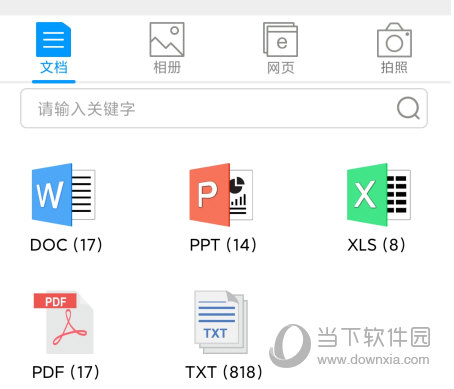
Task: Open the TXT file category icon
Action: pos(221,322)
